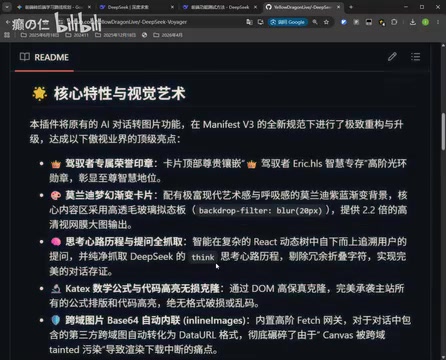Open the extensions puzzle icon
Screen dimensions: 446x360
(394, 22)
